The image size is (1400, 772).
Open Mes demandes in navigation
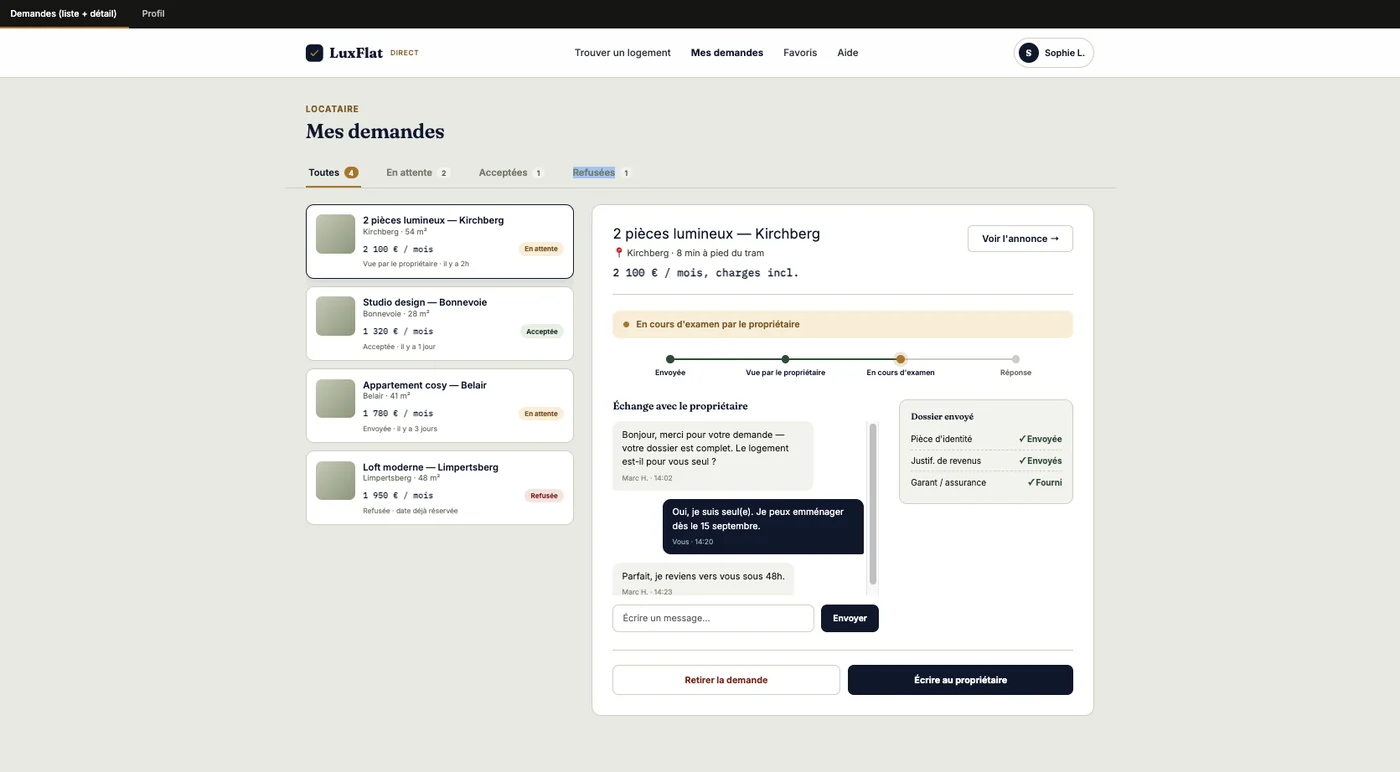(x=727, y=53)
